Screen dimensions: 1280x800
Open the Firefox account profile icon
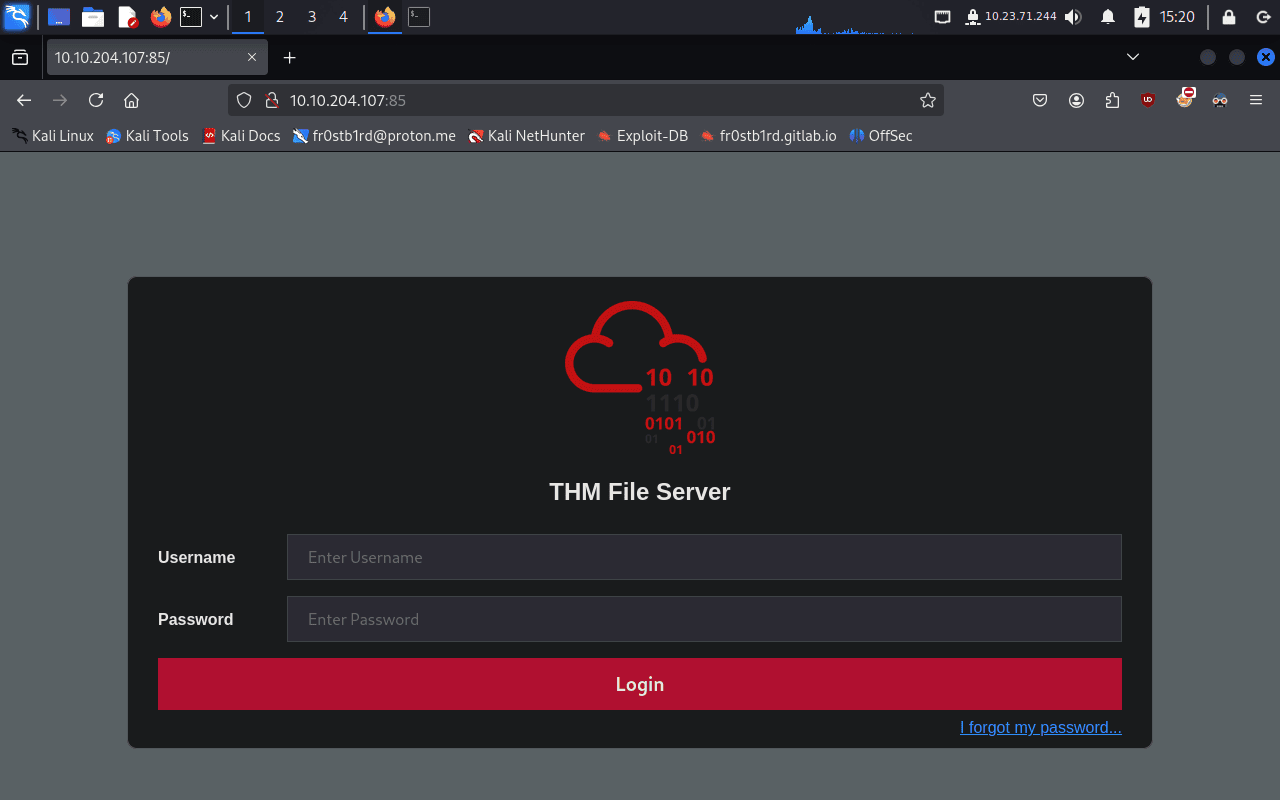click(x=1076, y=100)
